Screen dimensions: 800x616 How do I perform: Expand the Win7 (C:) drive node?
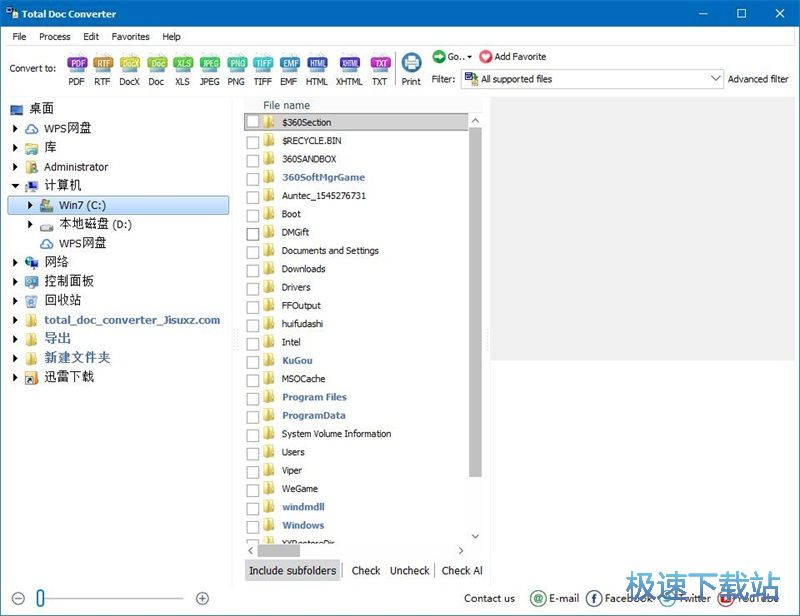point(30,205)
